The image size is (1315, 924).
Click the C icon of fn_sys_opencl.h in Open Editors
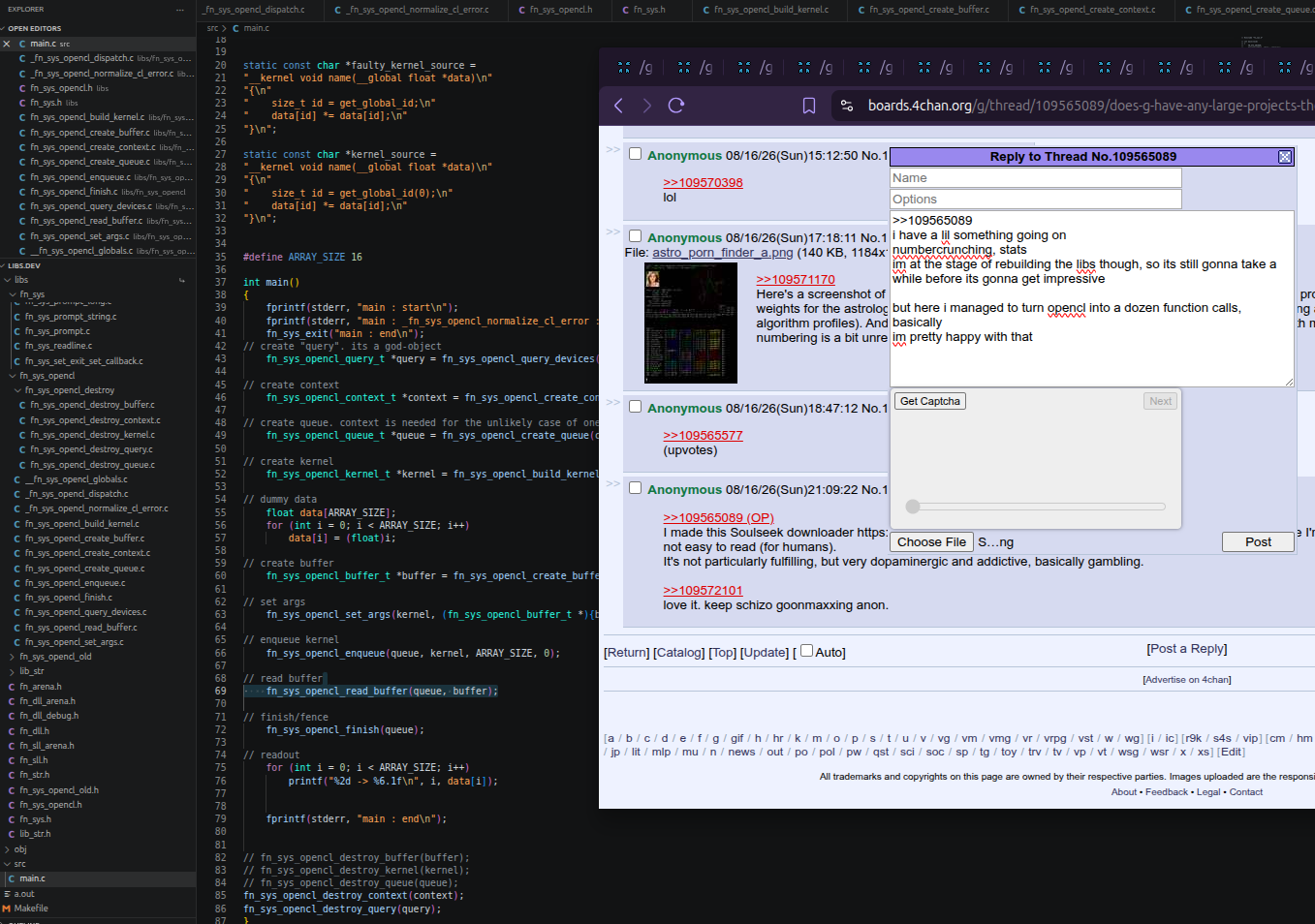tap(22, 88)
